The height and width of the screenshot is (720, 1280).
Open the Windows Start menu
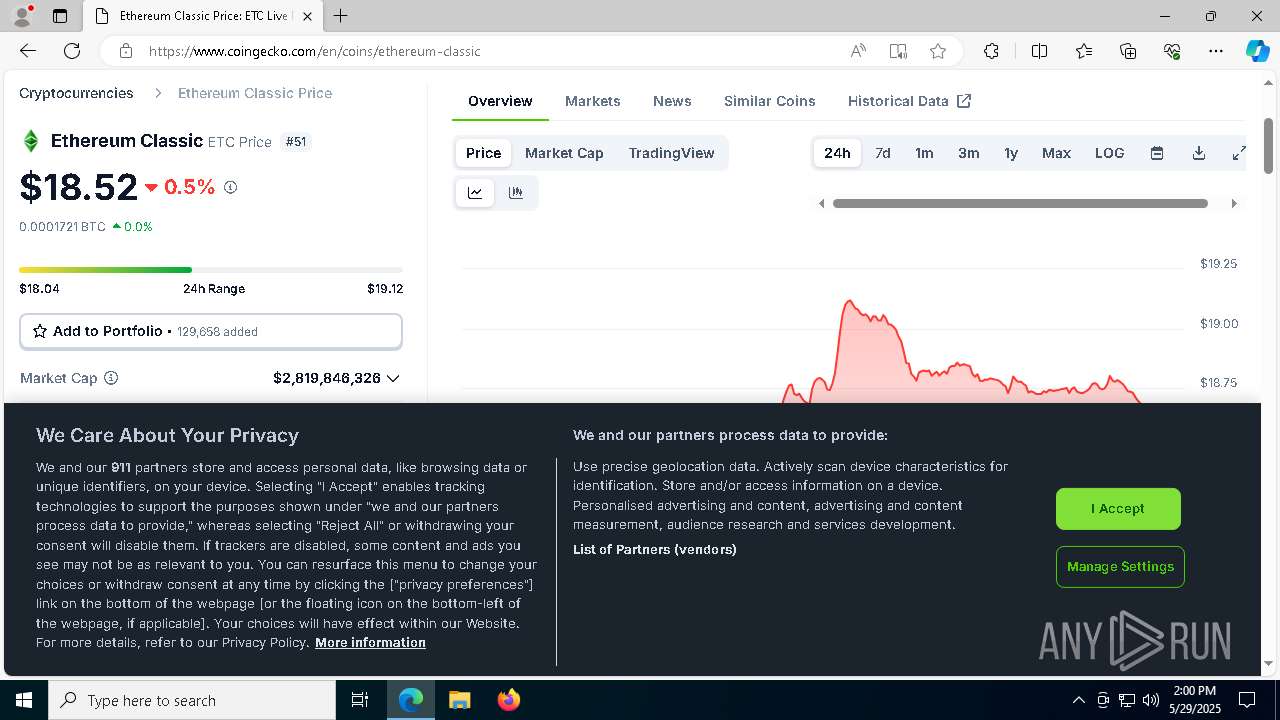point(24,700)
